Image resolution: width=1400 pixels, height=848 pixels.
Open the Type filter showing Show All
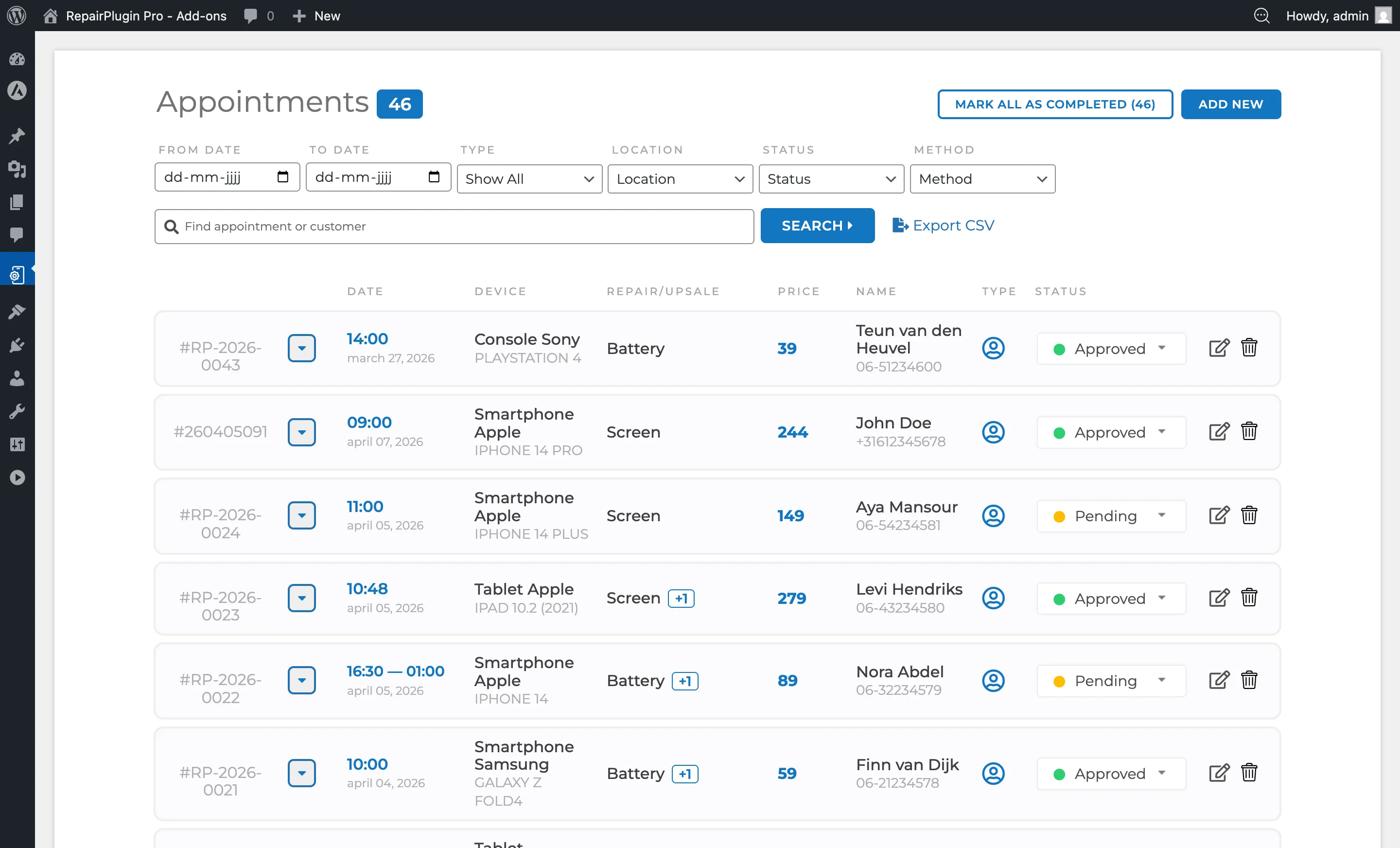(x=528, y=178)
